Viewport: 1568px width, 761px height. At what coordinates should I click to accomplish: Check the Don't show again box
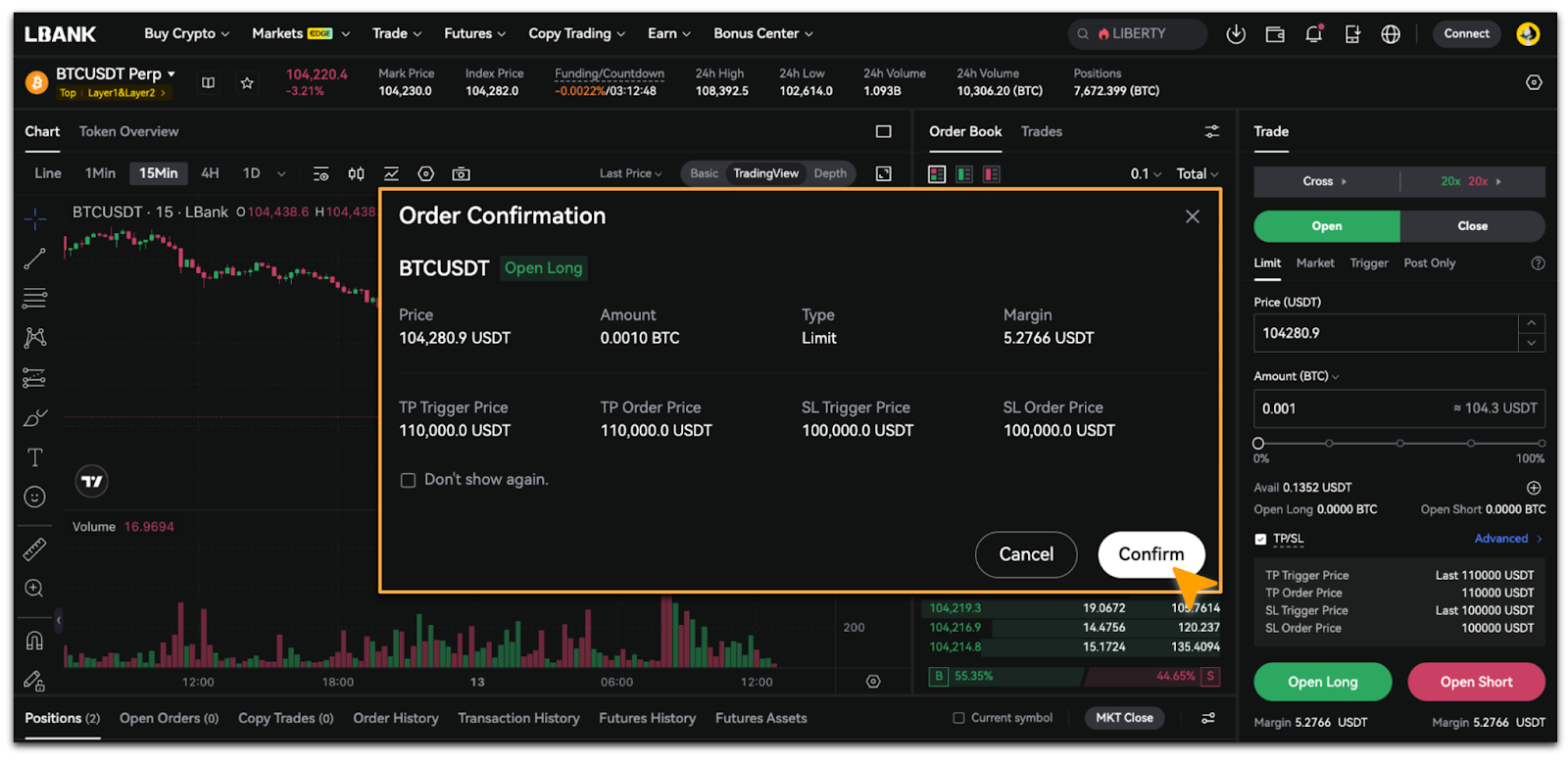[408, 480]
